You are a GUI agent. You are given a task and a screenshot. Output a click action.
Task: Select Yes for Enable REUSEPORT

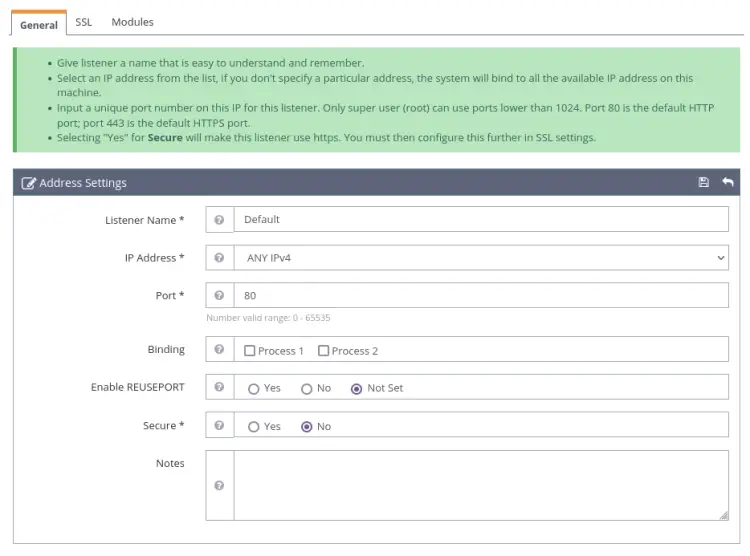coord(254,389)
